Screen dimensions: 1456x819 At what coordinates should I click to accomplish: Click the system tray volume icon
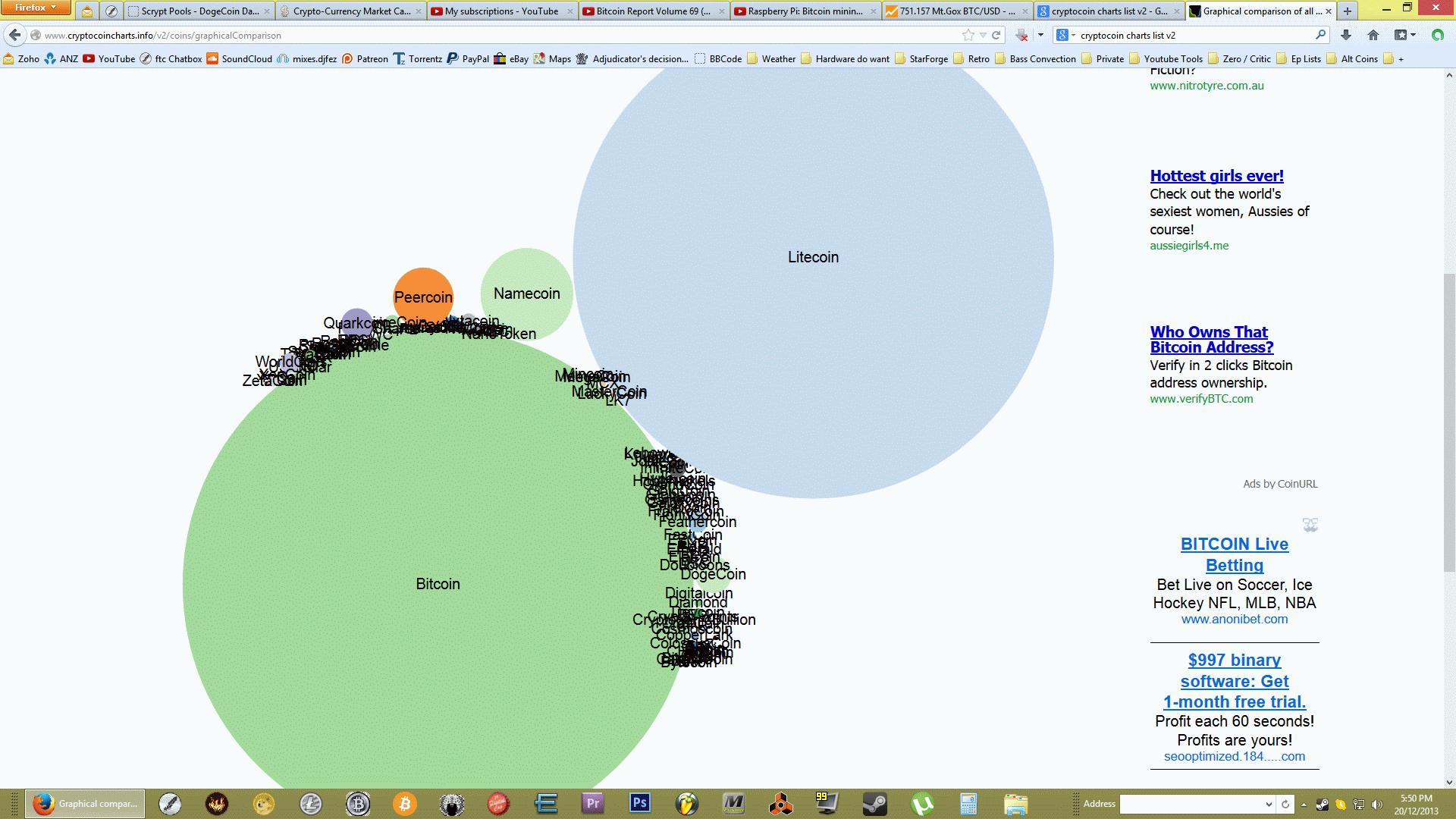coord(1376,804)
